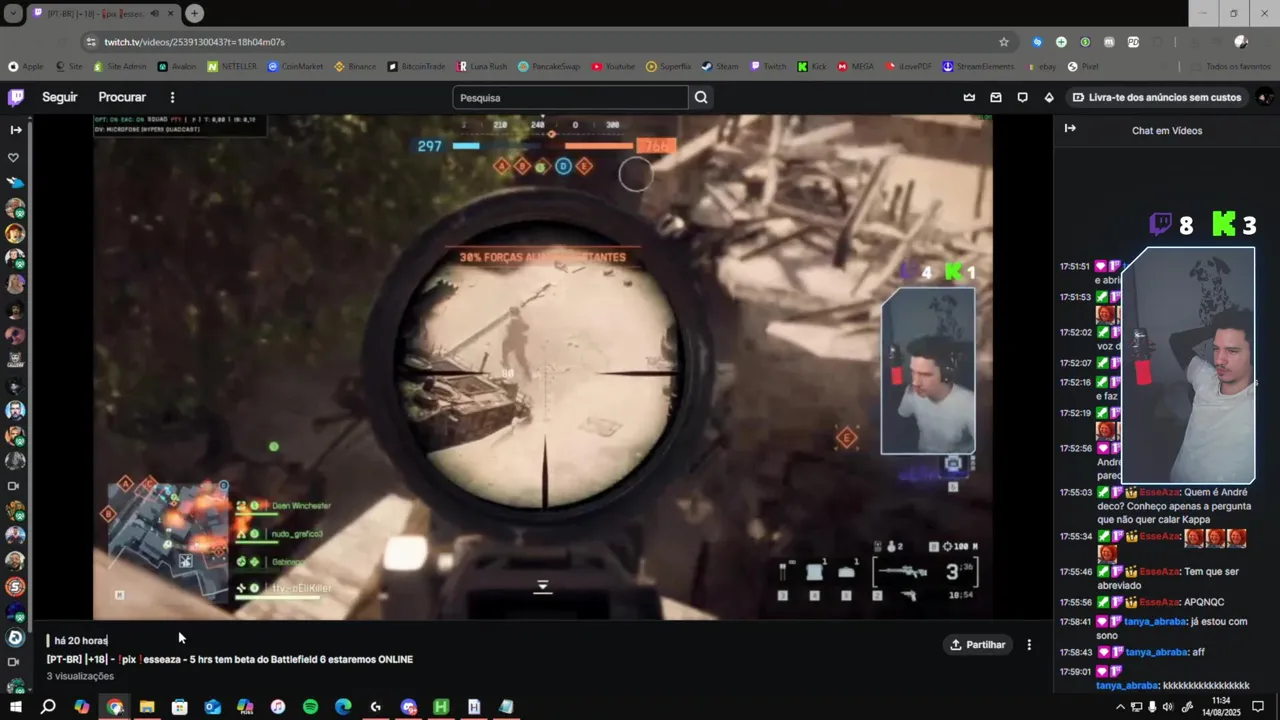The height and width of the screenshot is (720, 1280).
Task: Open video options three-dot menu near Partilhar
Action: [x=1029, y=645]
